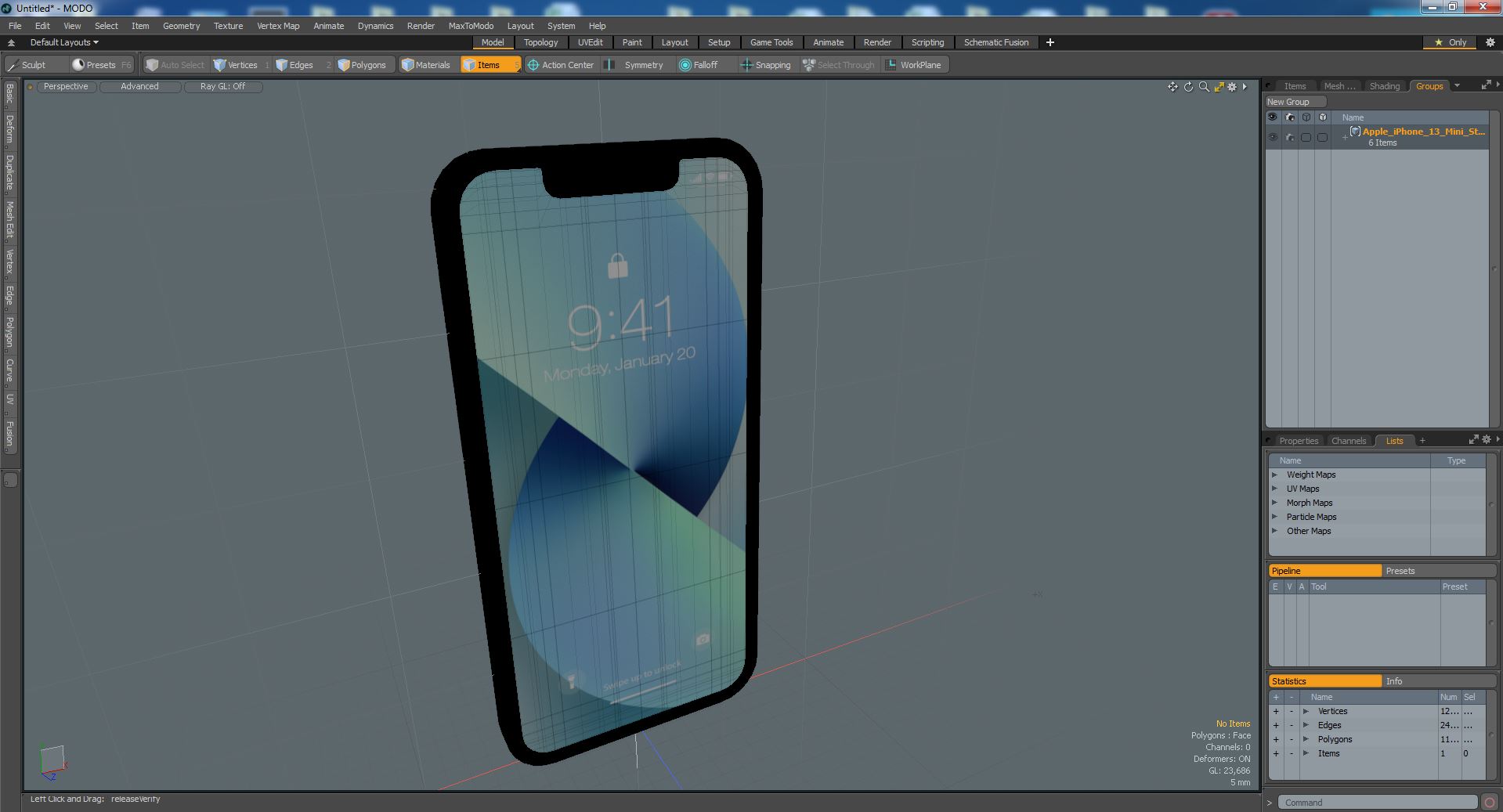Screen dimensions: 1503x812
Task: Open the Action Center options
Action: (x=561, y=65)
